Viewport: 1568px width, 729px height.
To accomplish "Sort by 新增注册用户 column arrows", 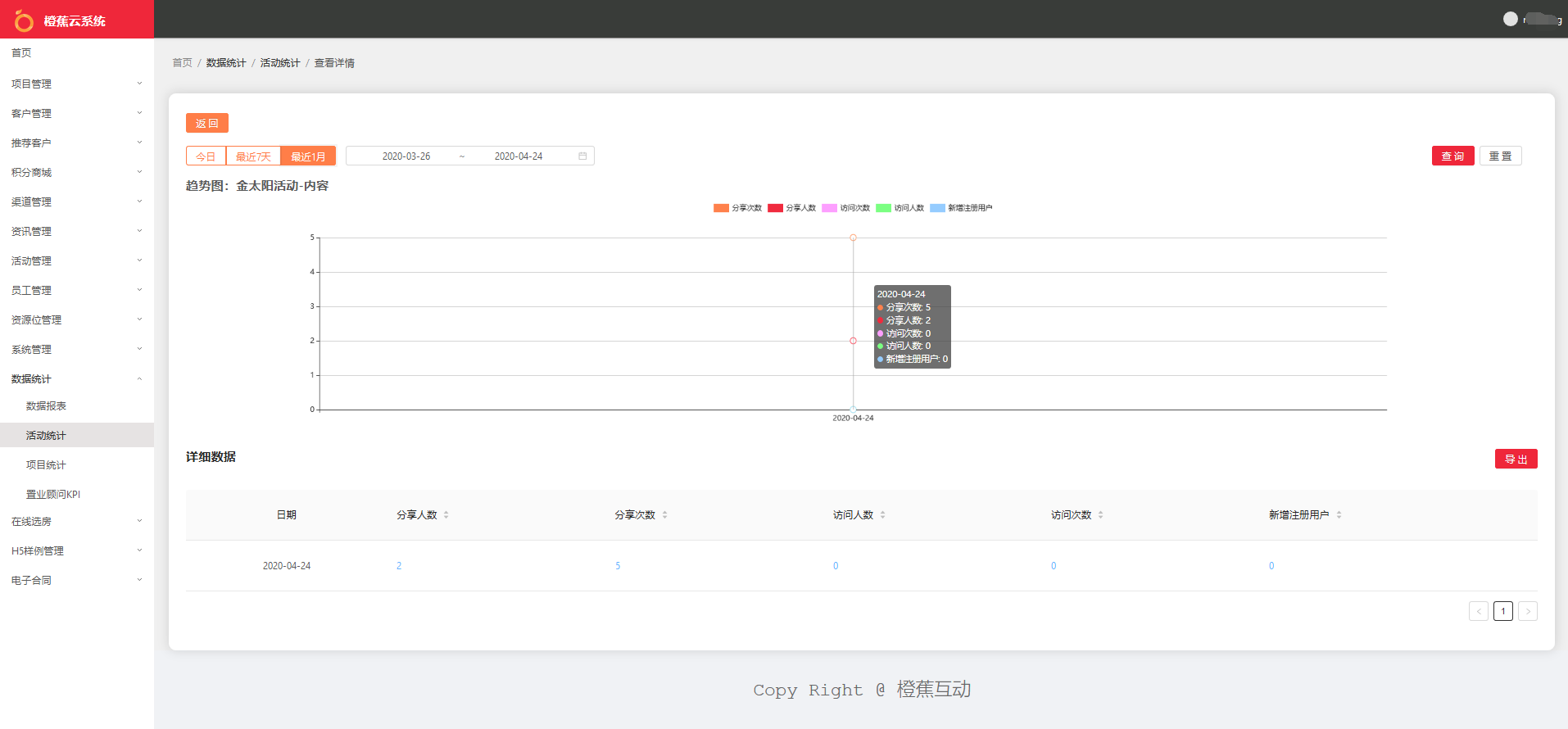I will [x=1339, y=515].
